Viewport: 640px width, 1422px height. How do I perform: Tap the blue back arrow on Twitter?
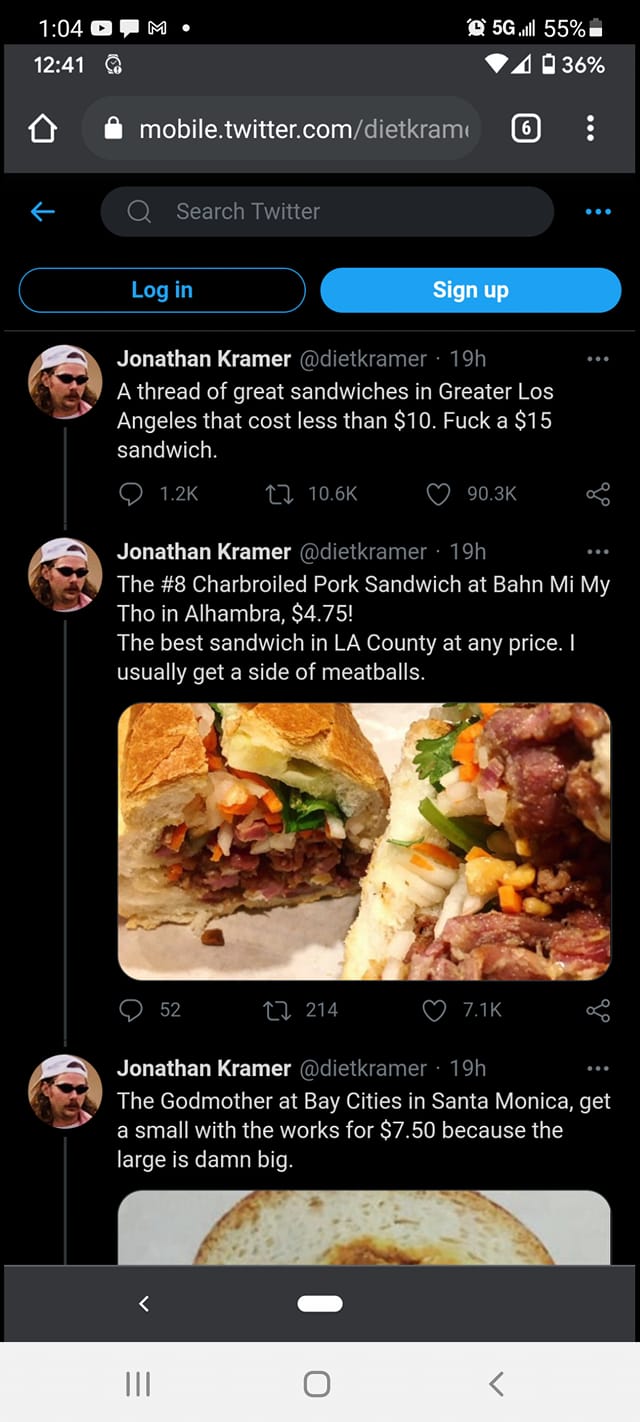coord(42,211)
